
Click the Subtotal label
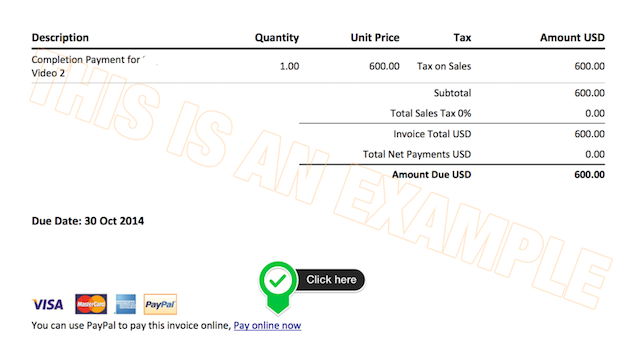[452, 93]
